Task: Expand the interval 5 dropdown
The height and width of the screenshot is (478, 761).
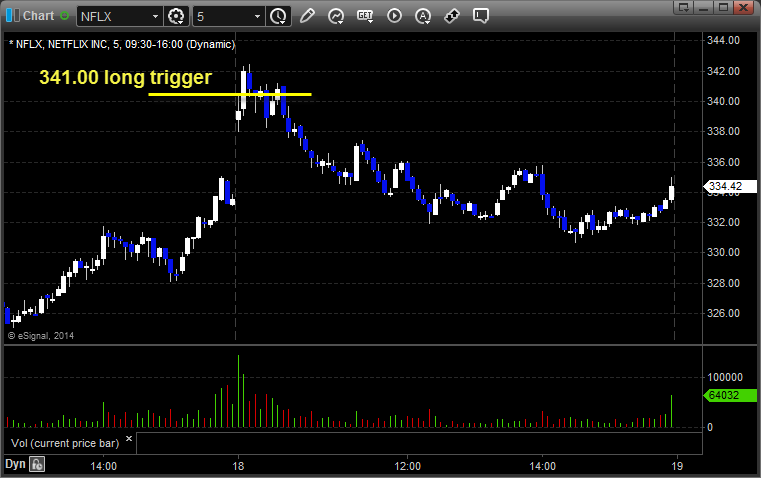Action: (x=258, y=16)
